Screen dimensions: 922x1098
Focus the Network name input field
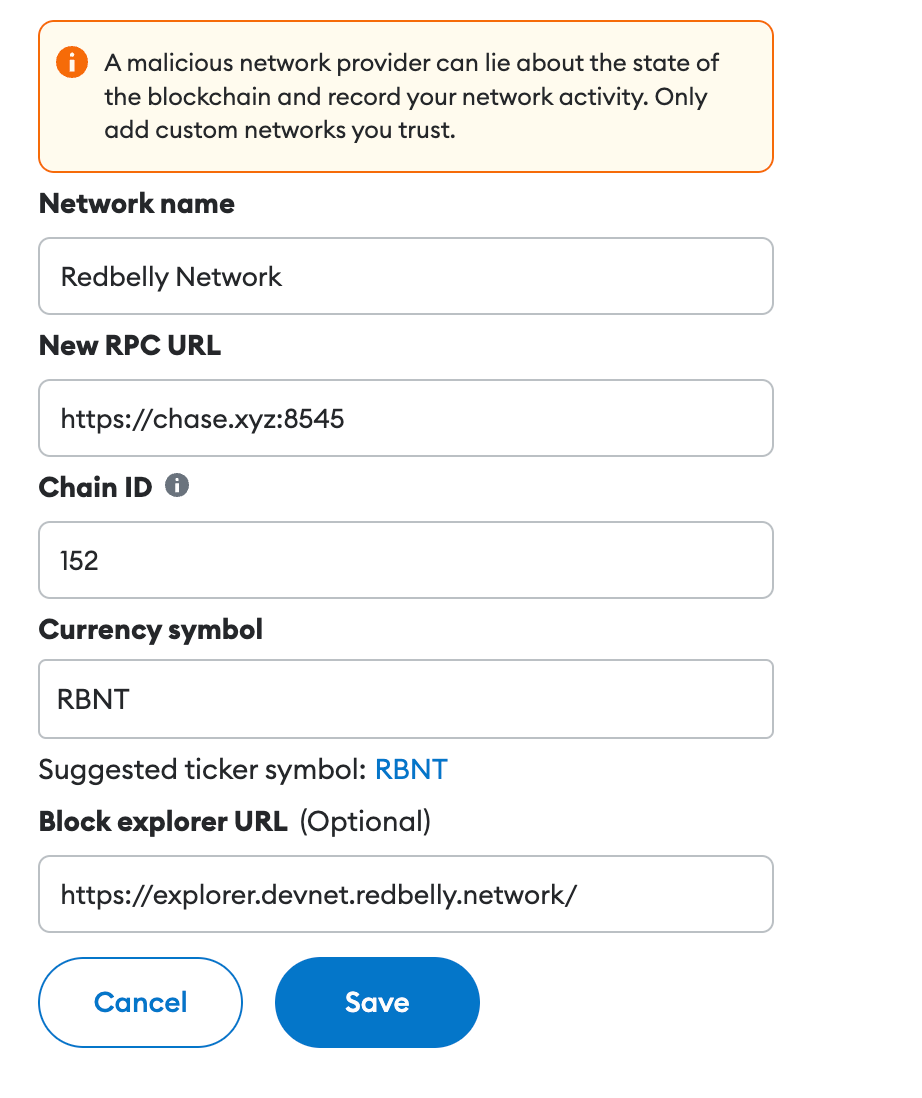pyautogui.click(x=406, y=276)
